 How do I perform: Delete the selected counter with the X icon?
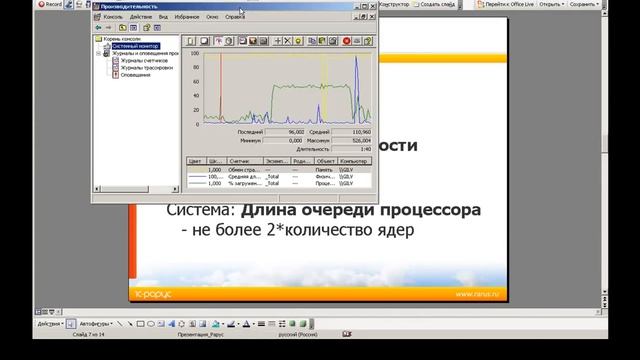288,41
